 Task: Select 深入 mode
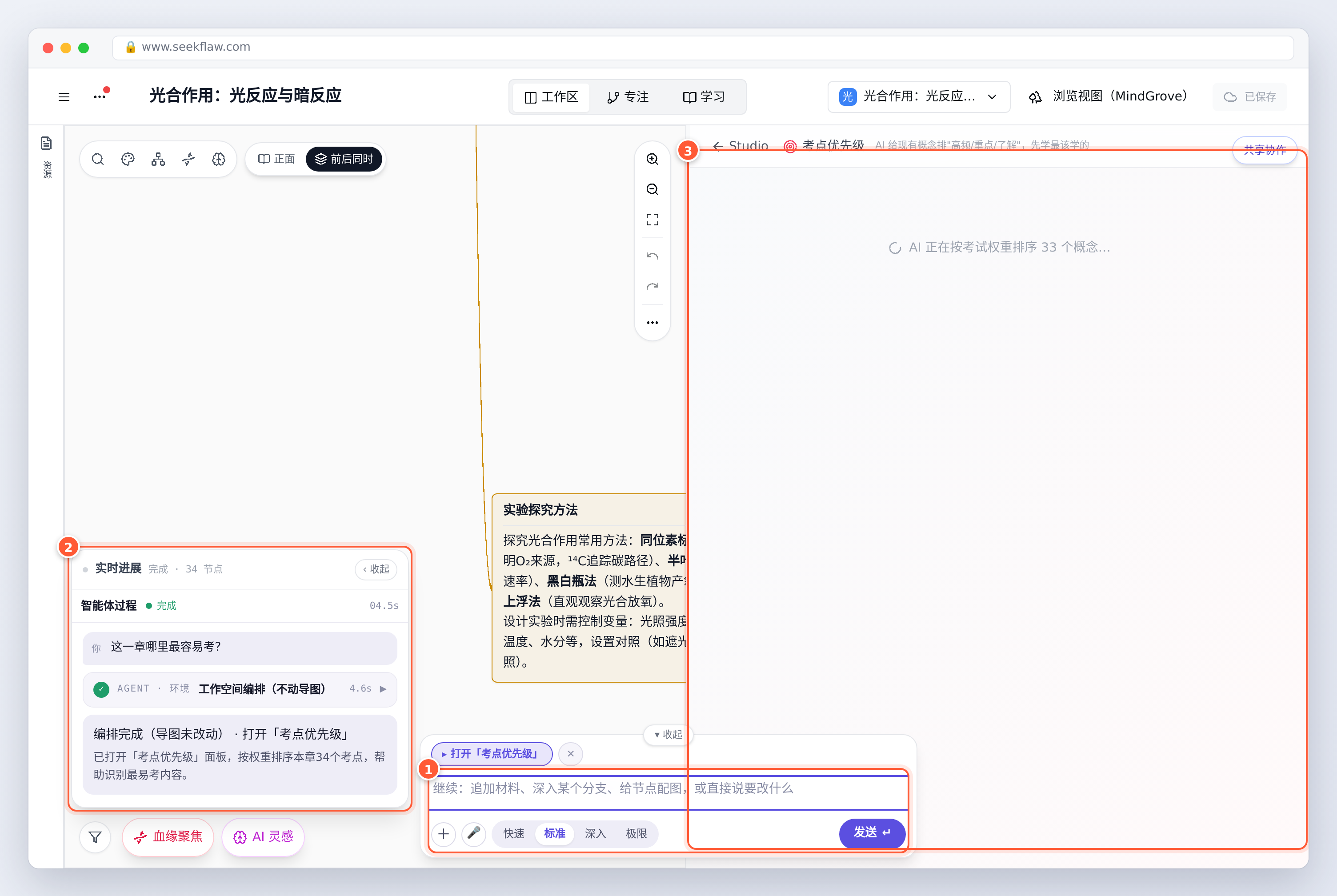click(x=595, y=834)
